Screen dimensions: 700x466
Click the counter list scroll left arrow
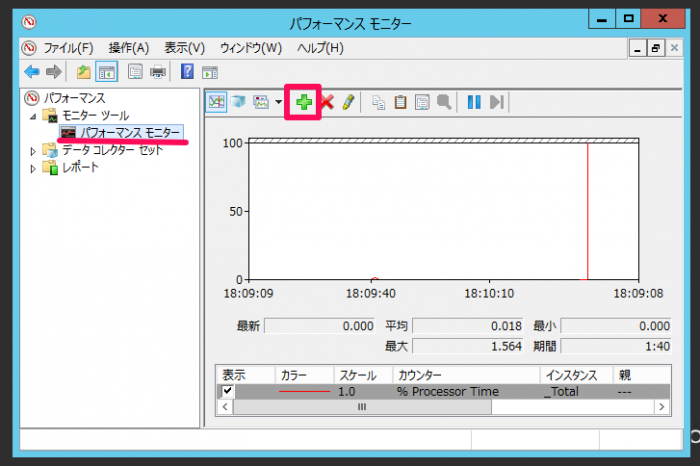point(225,407)
